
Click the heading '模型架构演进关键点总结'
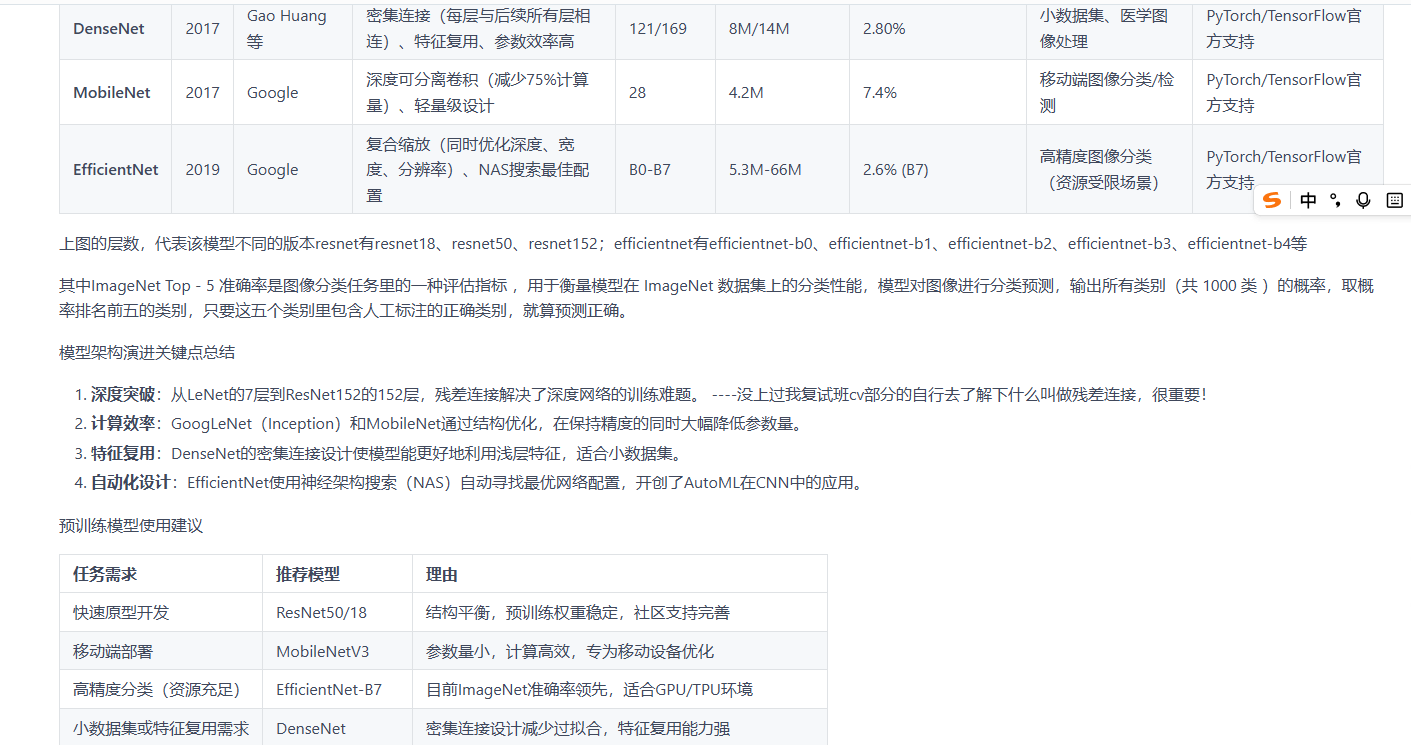click(x=147, y=353)
